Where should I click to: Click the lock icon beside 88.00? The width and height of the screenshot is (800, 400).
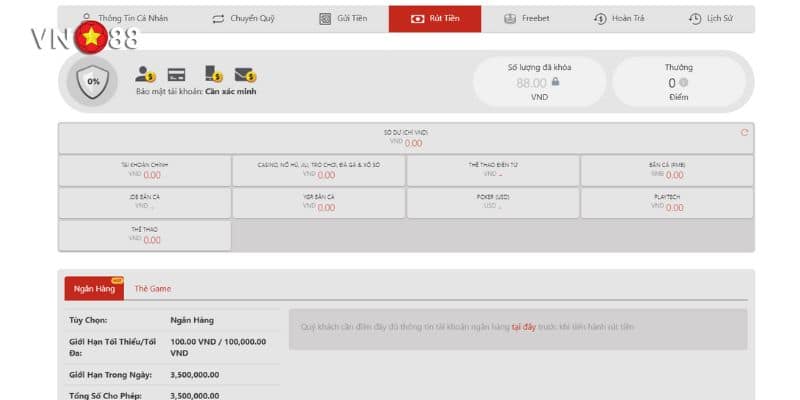pyautogui.click(x=555, y=83)
